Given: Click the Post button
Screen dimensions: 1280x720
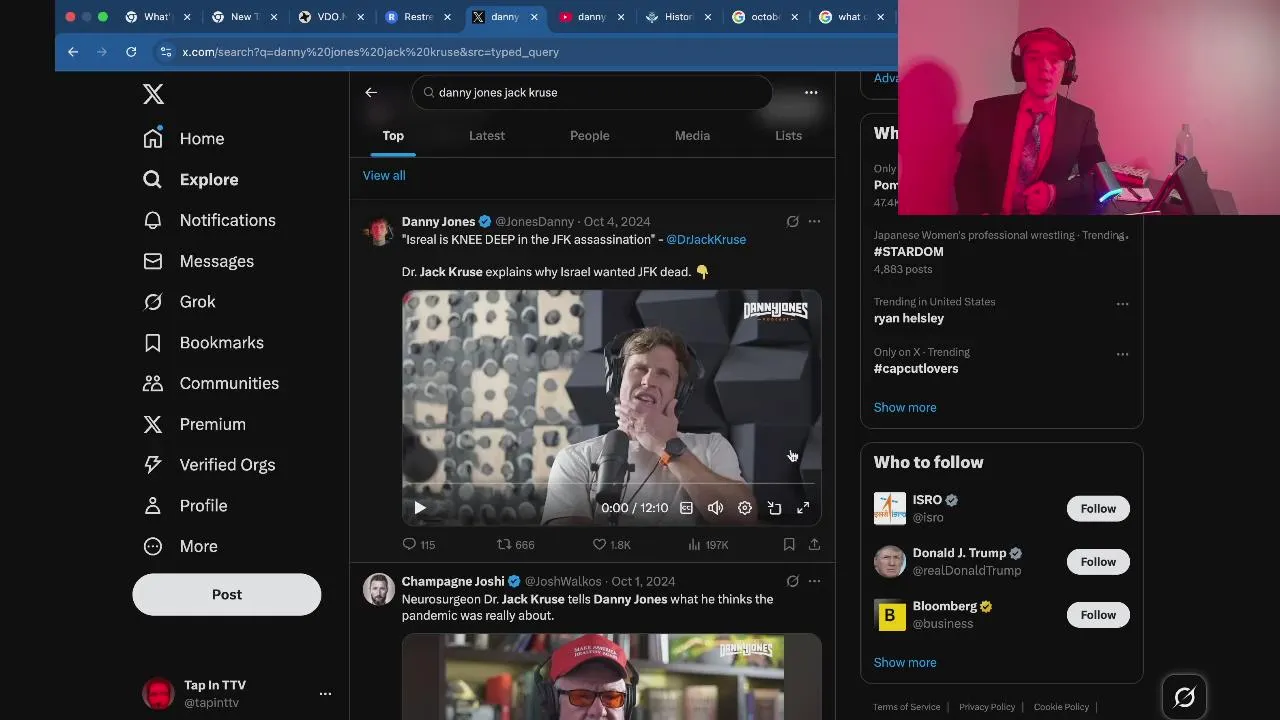Looking at the screenshot, I should click(x=227, y=594).
